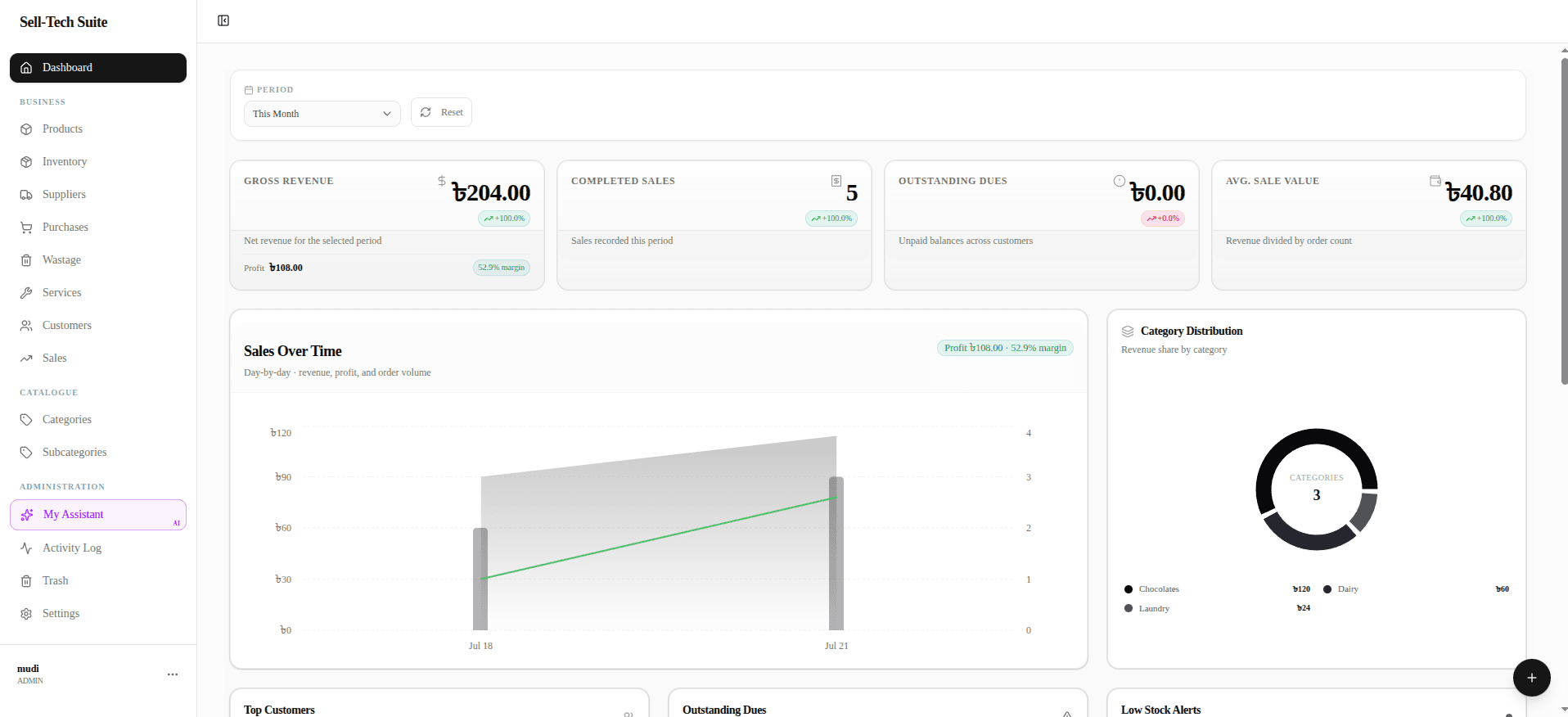Collapse the sidebar with the panel toggle icon

(x=223, y=20)
